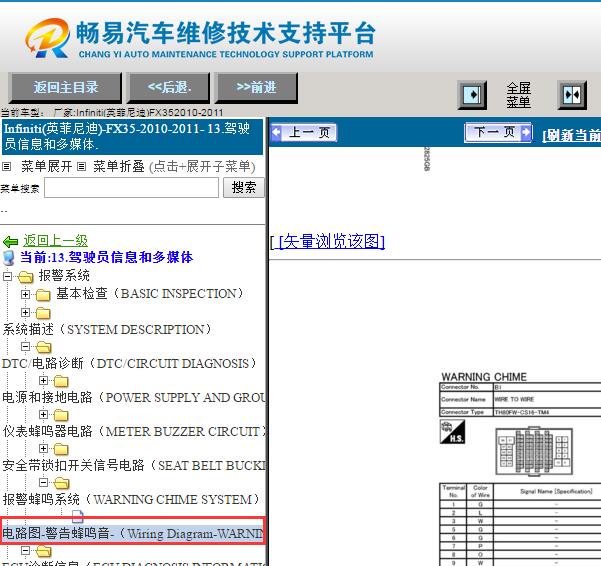Go forward with >>前进 button

(x=256, y=88)
